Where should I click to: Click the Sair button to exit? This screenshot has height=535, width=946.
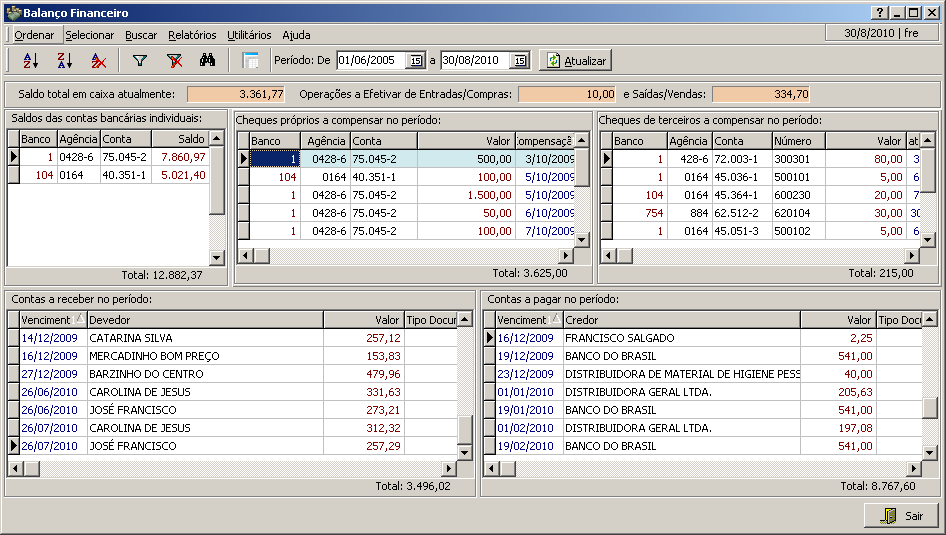pos(901,516)
